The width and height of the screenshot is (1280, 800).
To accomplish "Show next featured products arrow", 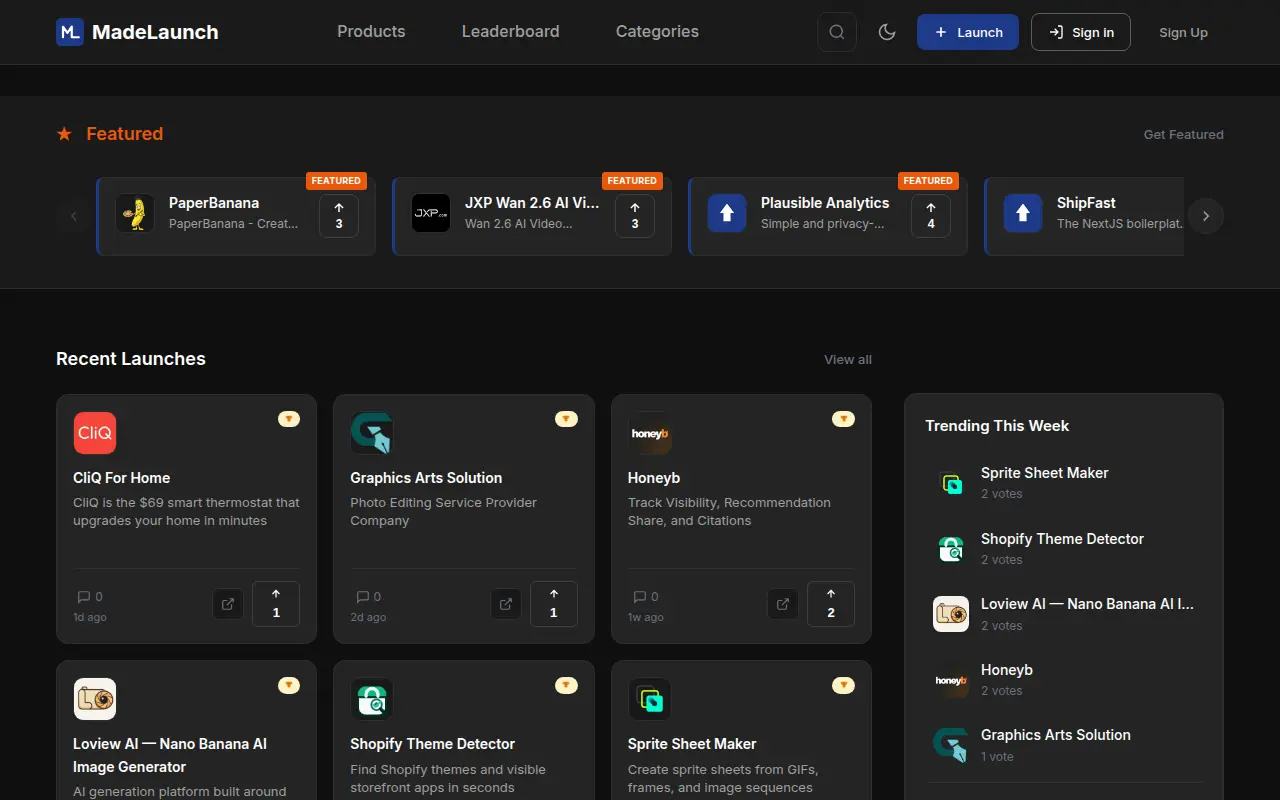I will [x=1206, y=216].
